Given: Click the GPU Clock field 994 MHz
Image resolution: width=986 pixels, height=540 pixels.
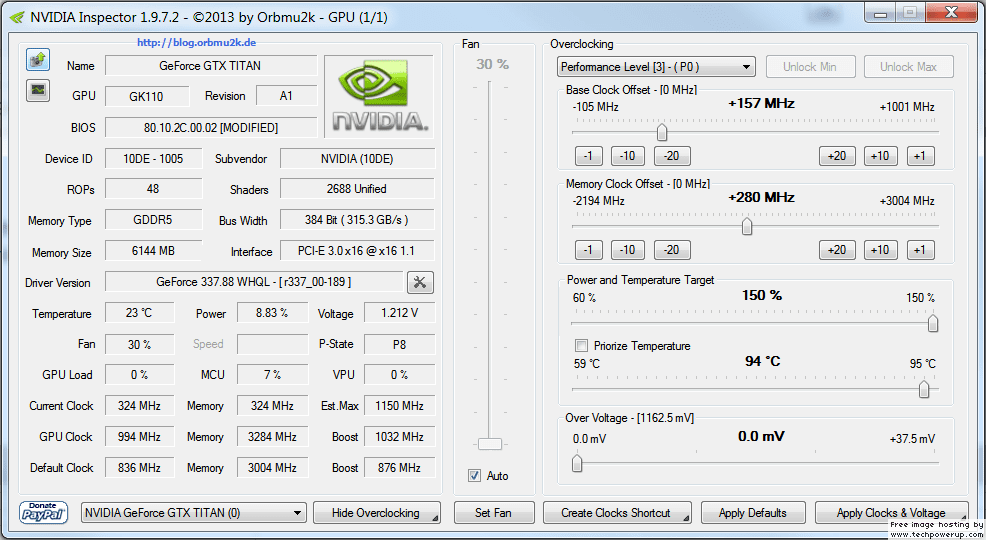Looking at the screenshot, I should click(x=139, y=436).
